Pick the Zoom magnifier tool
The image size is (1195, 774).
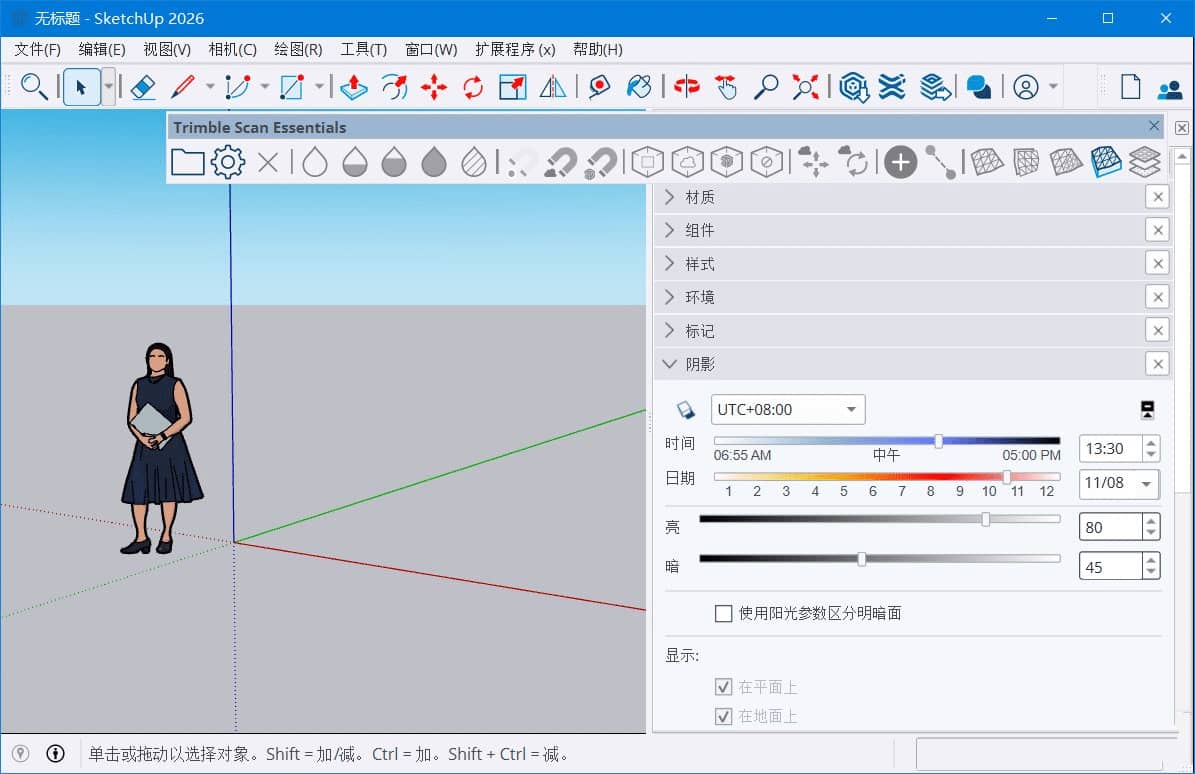tap(766, 87)
